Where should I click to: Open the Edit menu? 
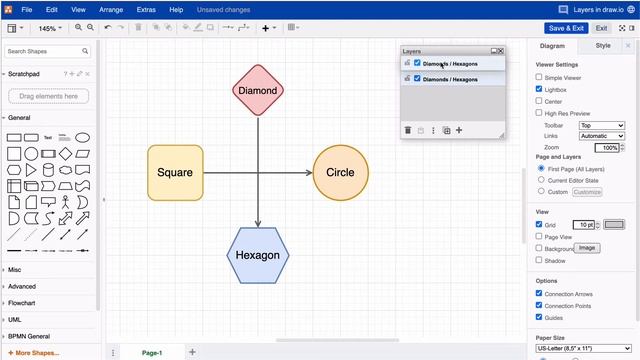(x=51, y=9)
